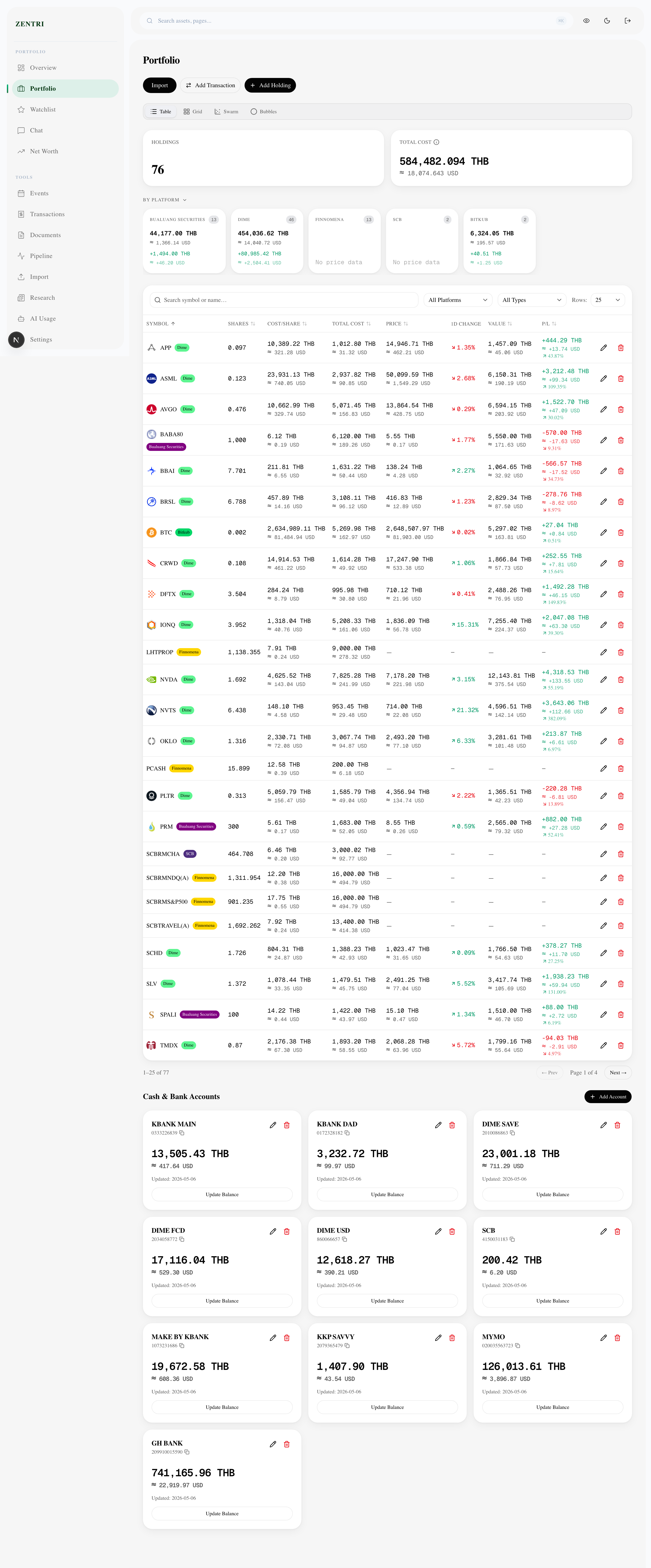Viewport: 651px width, 1568px height.
Task: Click the Add Holding button
Action: click(x=270, y=85)
